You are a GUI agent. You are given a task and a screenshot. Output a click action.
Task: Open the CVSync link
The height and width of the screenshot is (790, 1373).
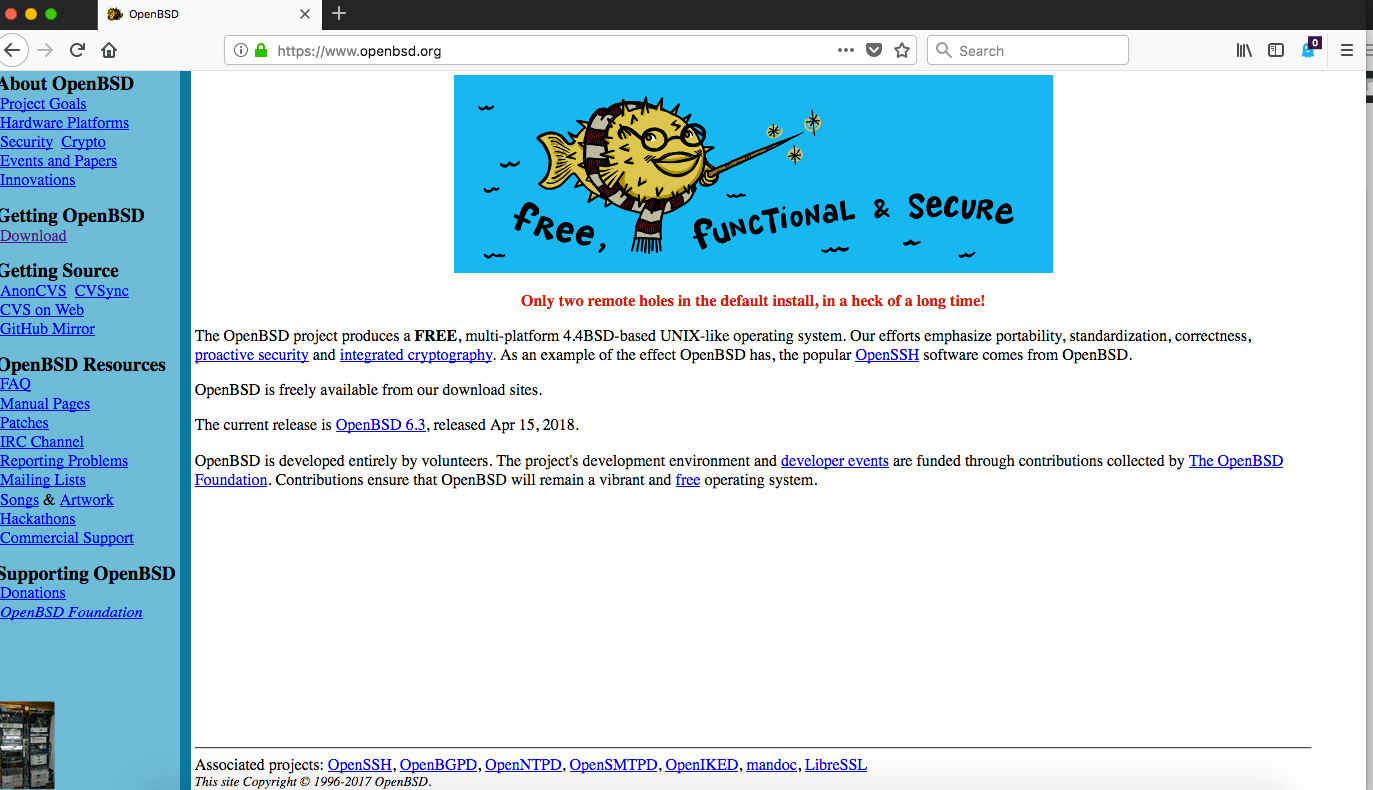(x=102, y=291)
